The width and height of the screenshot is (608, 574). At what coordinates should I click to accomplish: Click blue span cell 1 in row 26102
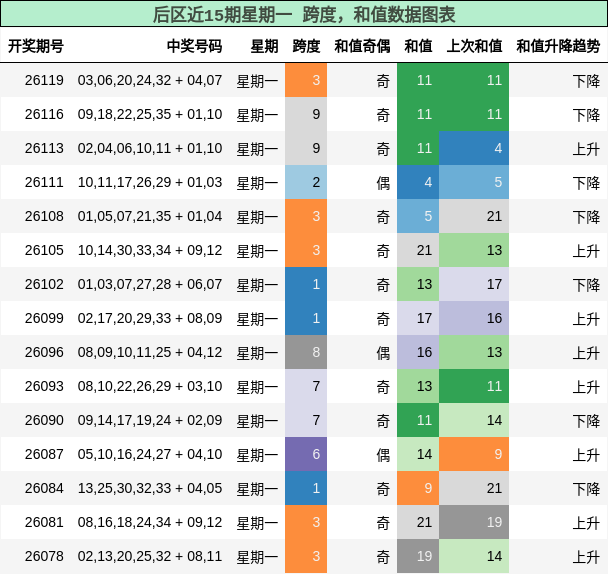tap(306, 284)
